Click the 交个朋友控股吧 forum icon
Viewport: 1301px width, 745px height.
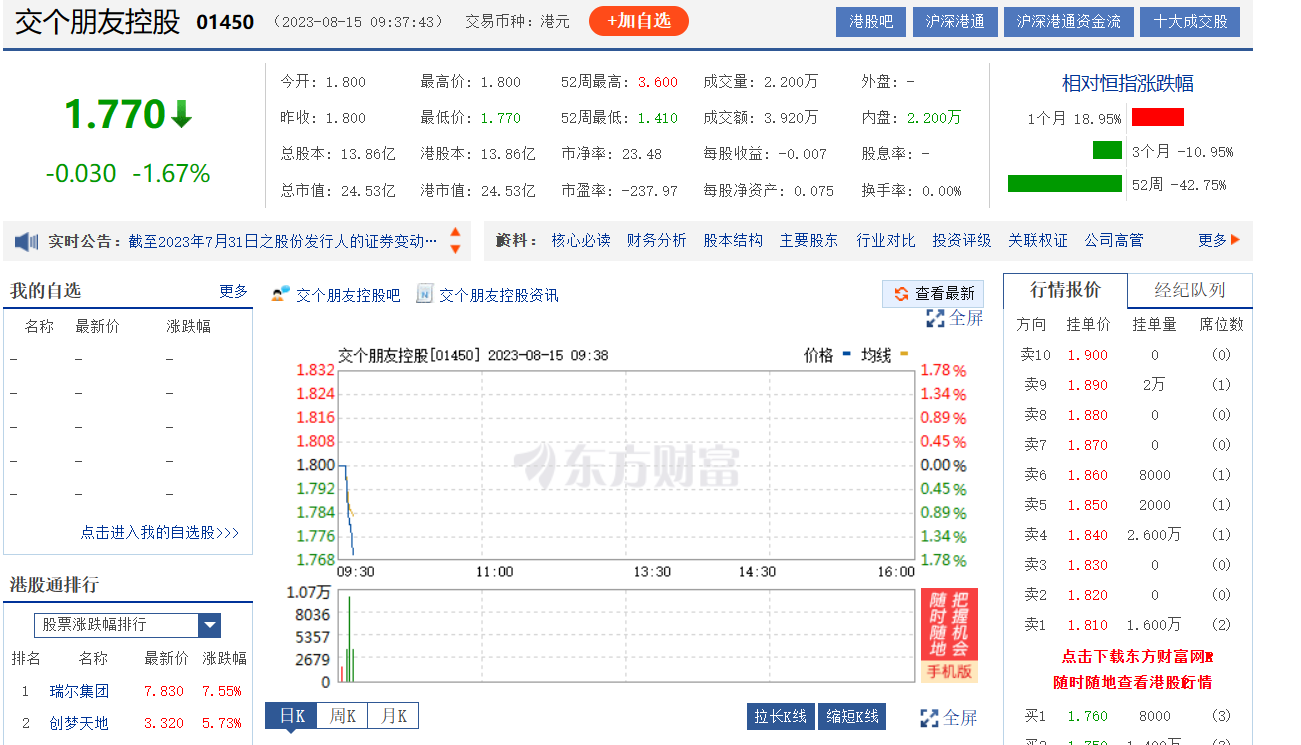point(281,294)
